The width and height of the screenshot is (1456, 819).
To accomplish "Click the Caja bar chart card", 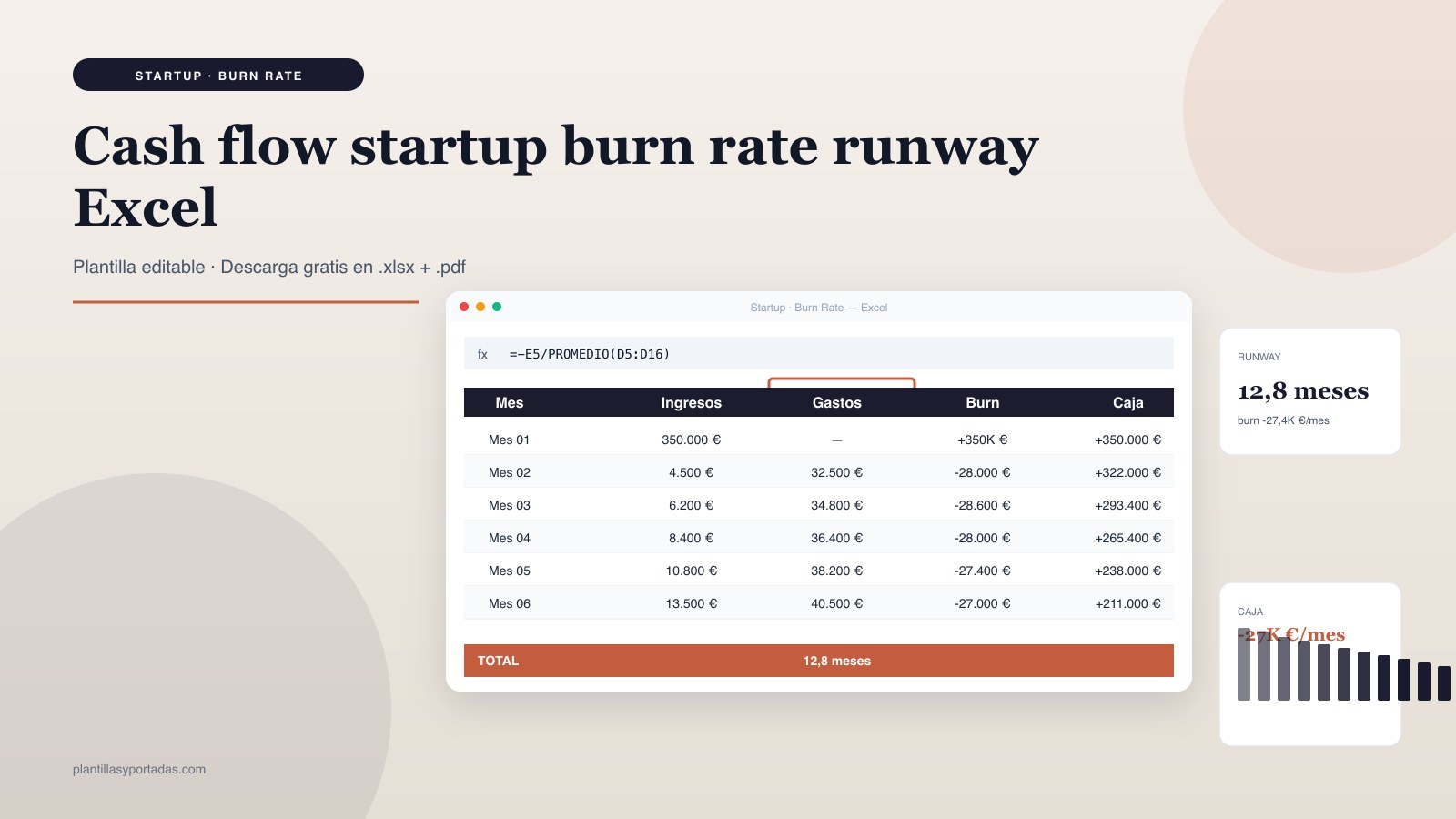I will (1310, 664).
